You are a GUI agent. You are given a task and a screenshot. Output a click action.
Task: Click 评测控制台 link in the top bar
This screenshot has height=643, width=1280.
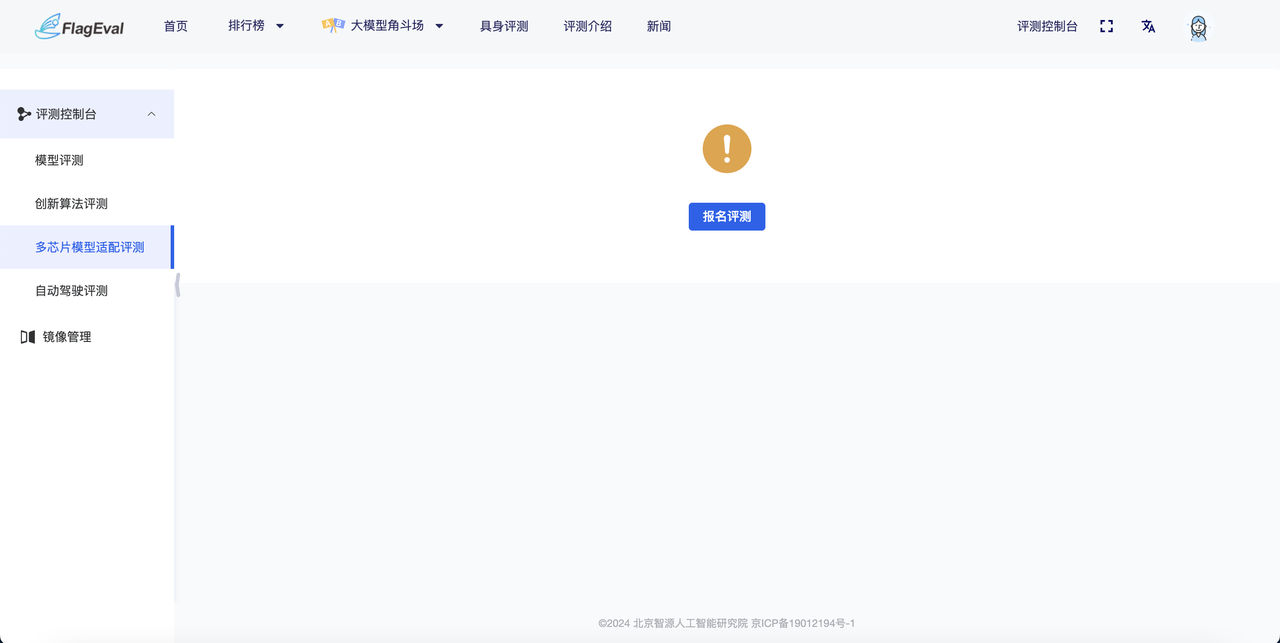tap(1047, 26)
